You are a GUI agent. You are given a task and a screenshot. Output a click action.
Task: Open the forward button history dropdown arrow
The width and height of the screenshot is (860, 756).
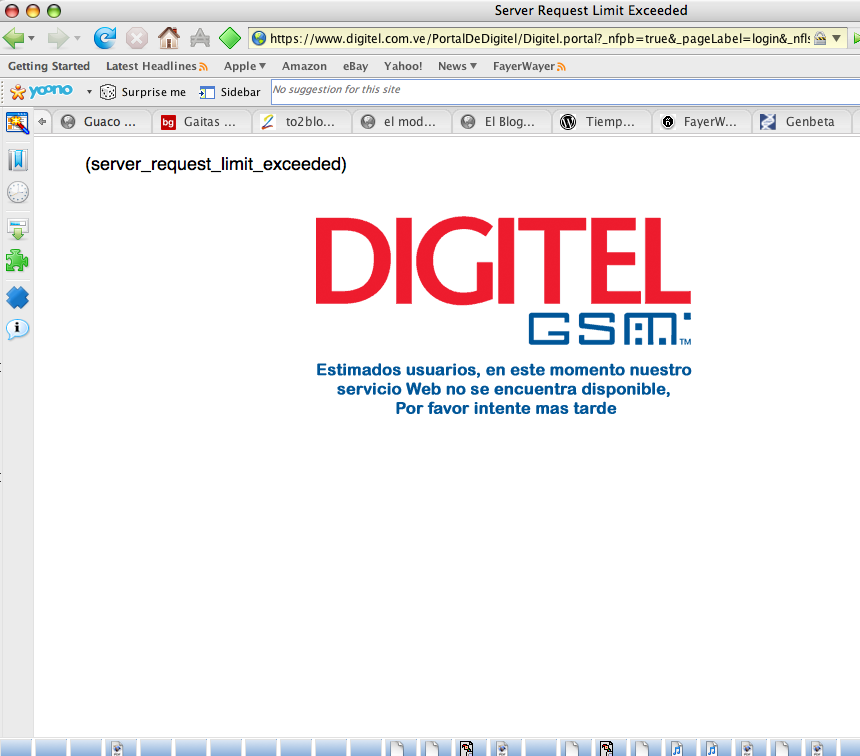[x=77, y=38]
